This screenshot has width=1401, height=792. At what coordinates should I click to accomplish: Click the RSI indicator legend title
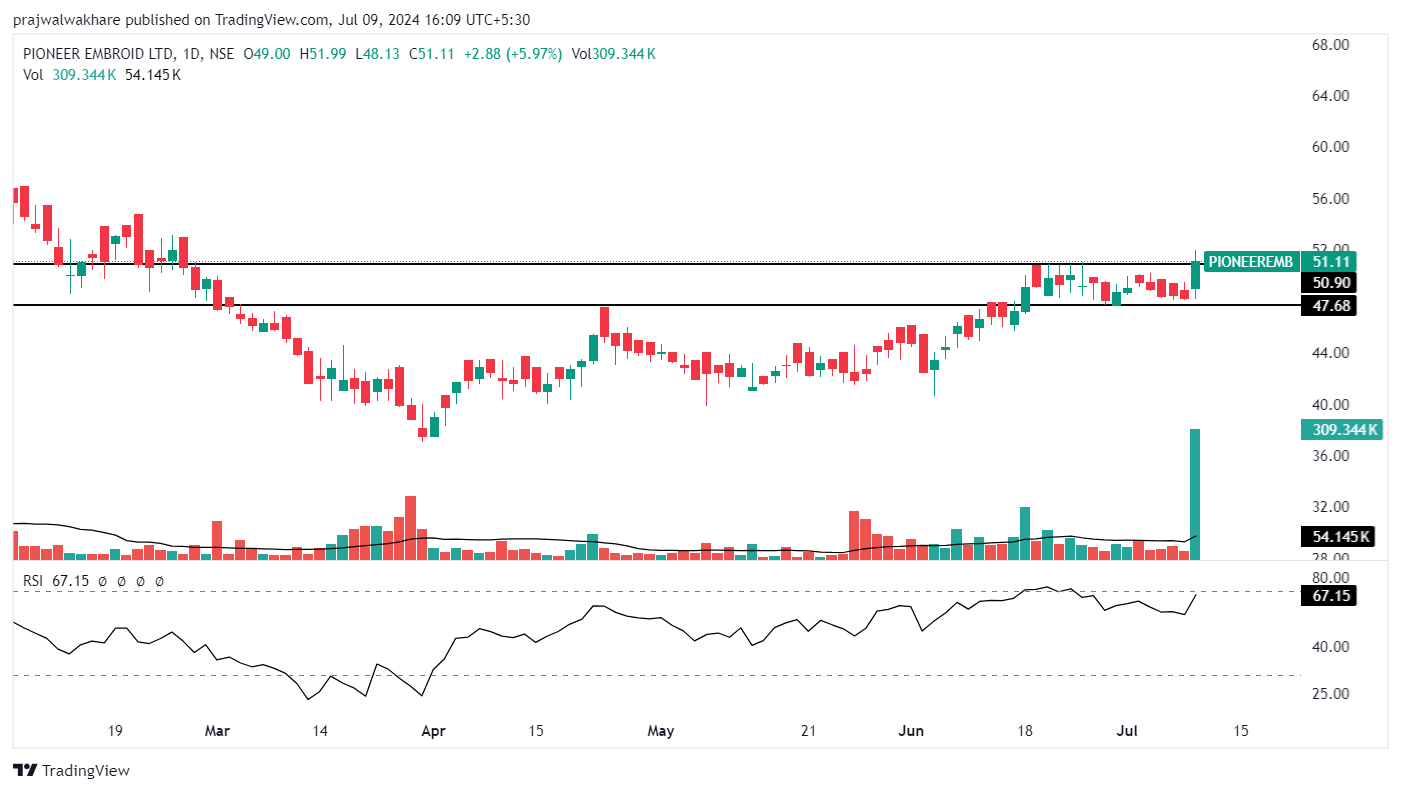pyautogui.click(x=36, y=581)
